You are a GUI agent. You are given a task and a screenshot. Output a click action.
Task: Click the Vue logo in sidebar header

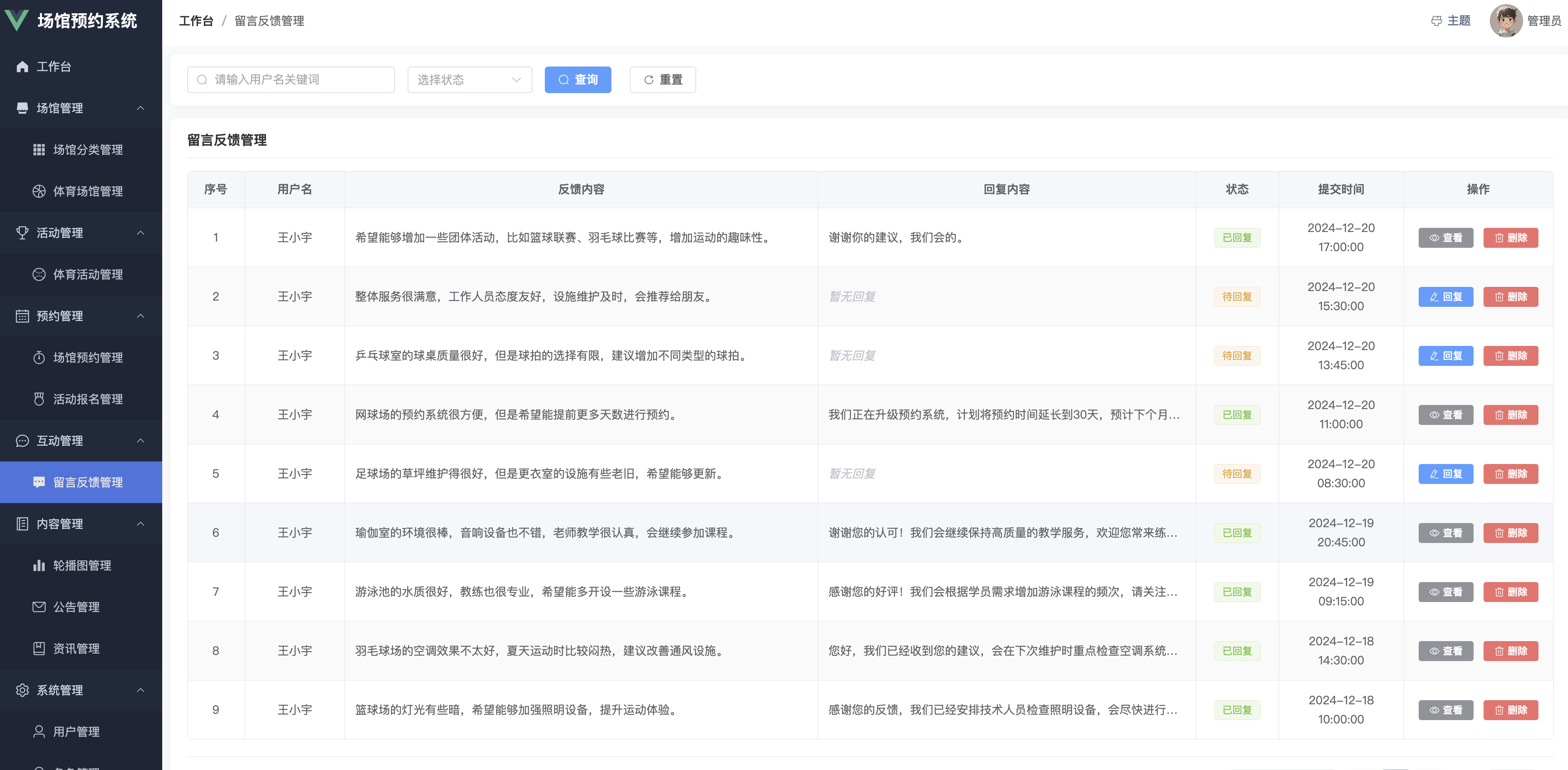[x=17, y=20]
